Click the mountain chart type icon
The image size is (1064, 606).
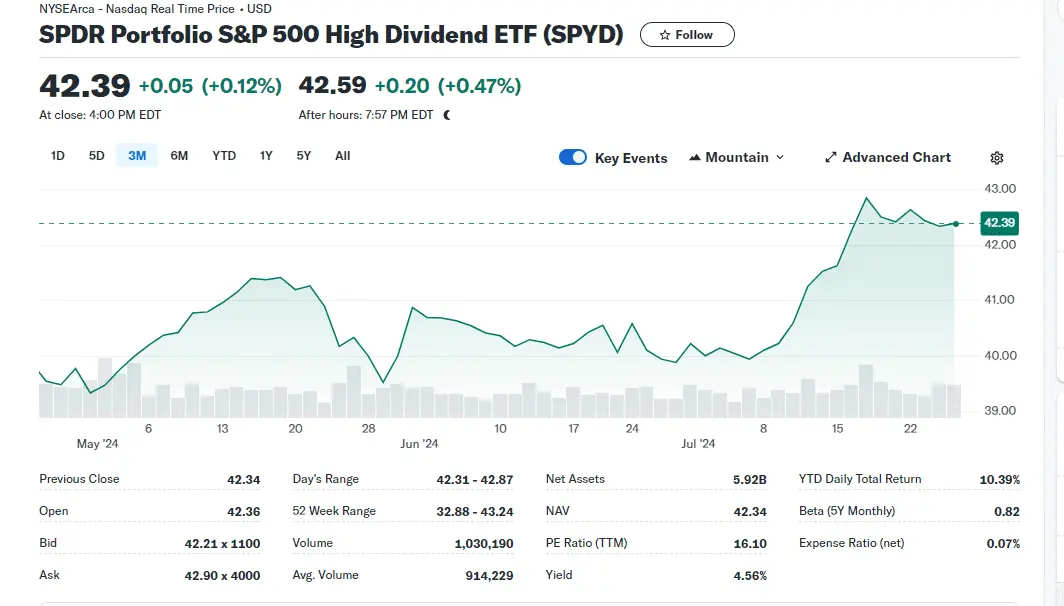point(692,158)
